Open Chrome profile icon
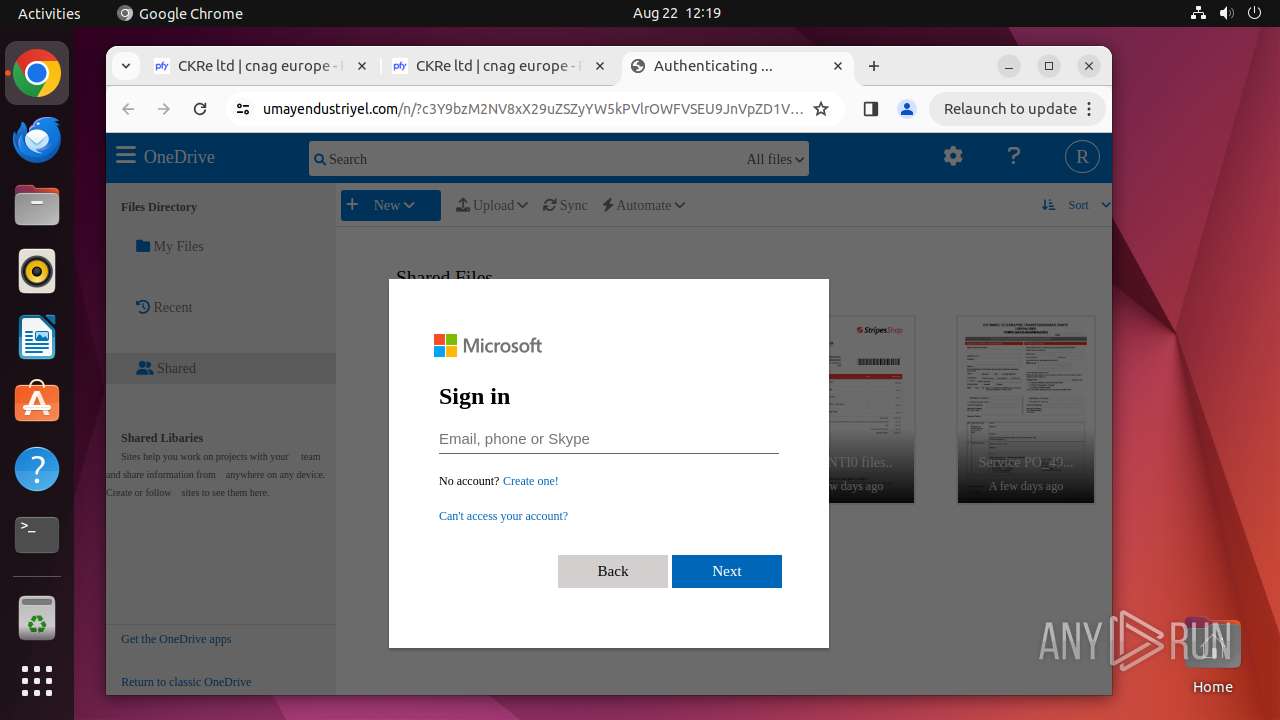Screen dimensions: 1280x720 pyautogui.click(x=906, y=109)
